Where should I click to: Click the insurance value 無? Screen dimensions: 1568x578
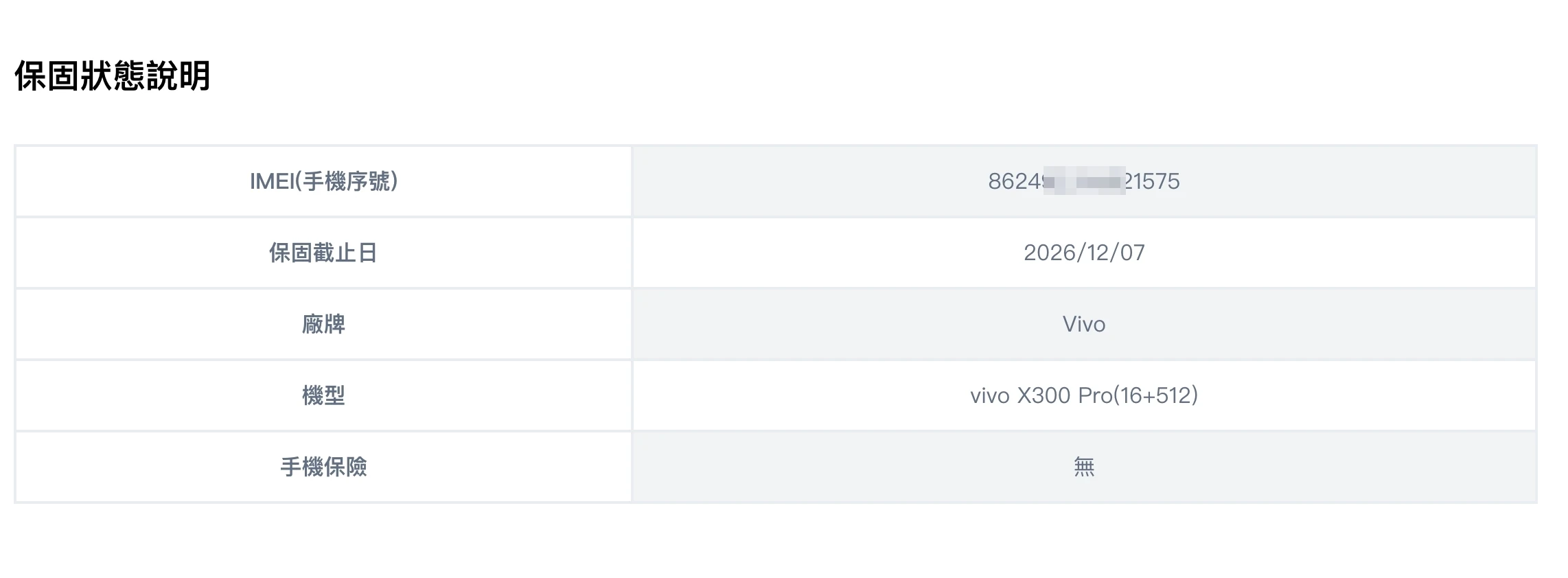tap(1084, 467)
